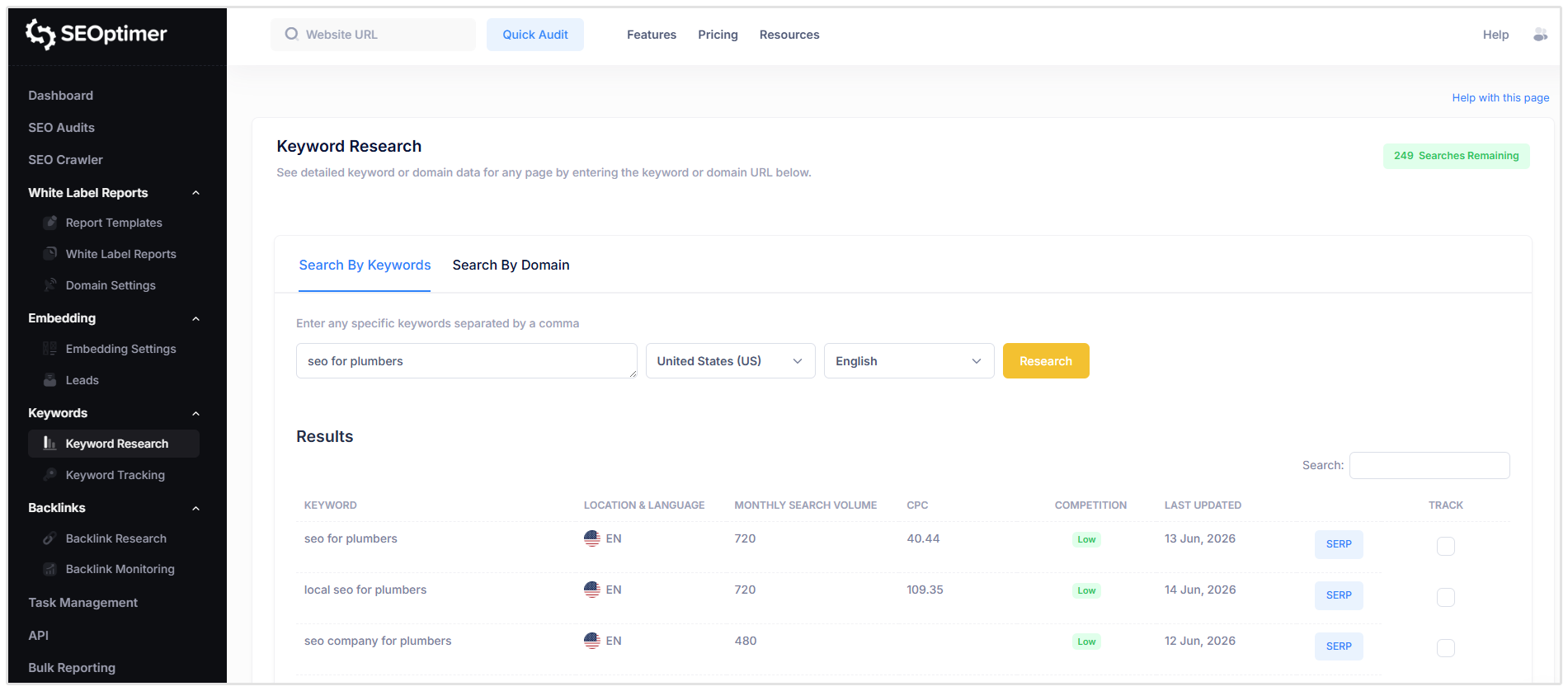Click the Leads icon in sidebar
Image resolution: width=1568 pixels, height=691 pixels.
pos(50,380)
